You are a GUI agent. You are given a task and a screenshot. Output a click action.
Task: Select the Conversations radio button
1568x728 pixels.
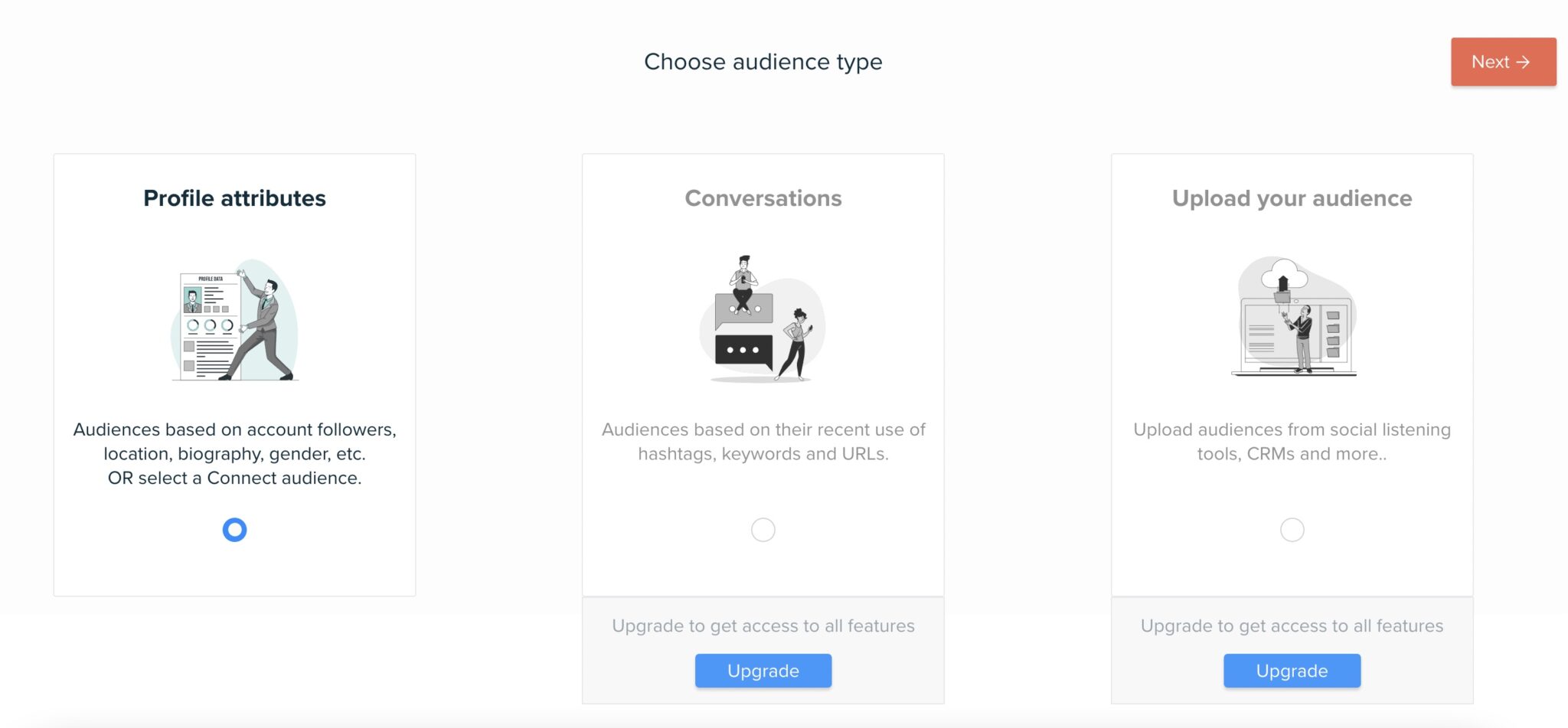coord(763,530)
